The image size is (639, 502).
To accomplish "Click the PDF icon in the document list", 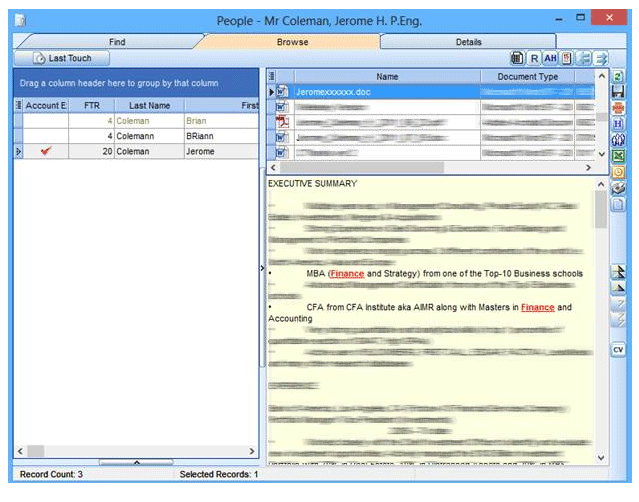I will (x=282, y=121).
